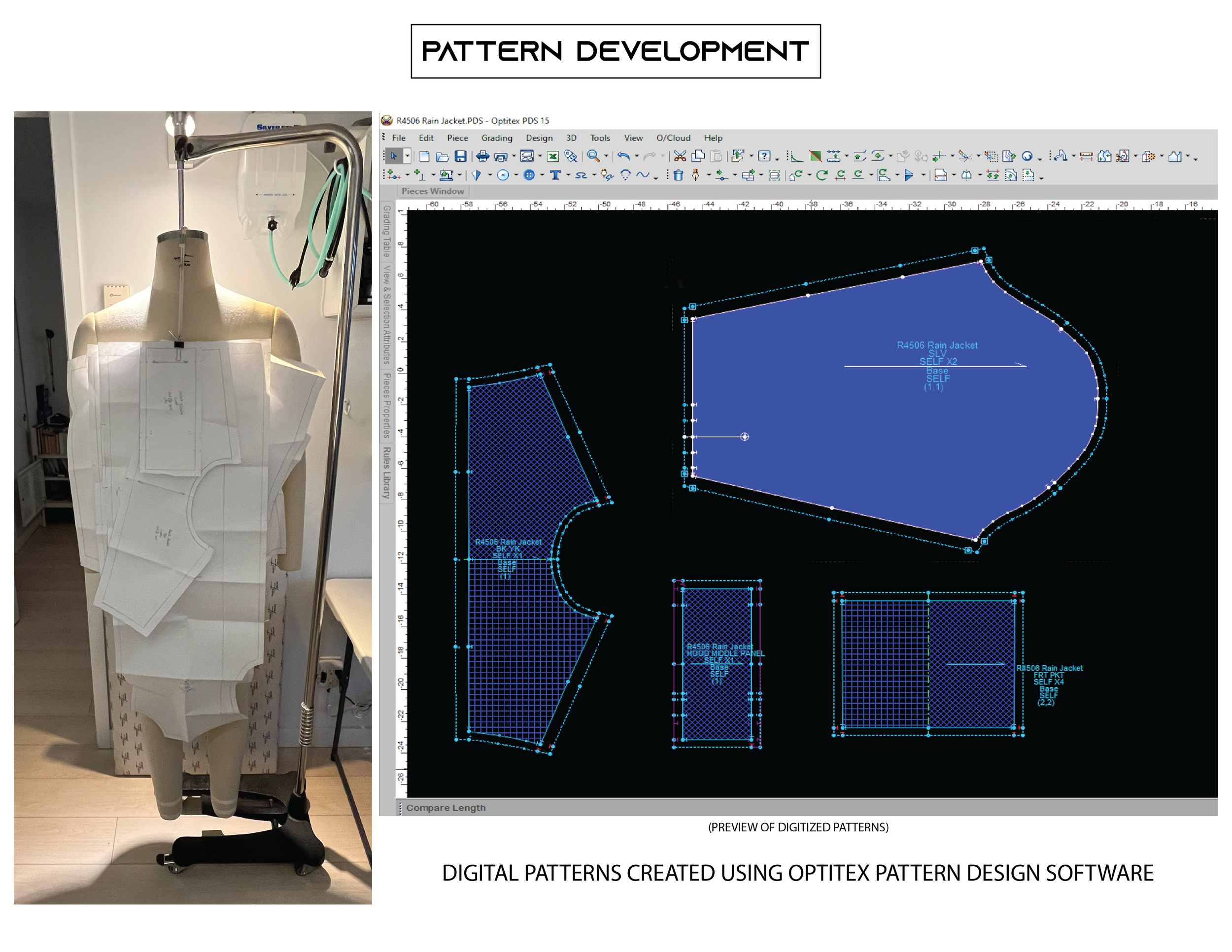Screen dimensions: 1232x952
Task: Click the Pieces Window tab label
Action: [x=433, y=191]
